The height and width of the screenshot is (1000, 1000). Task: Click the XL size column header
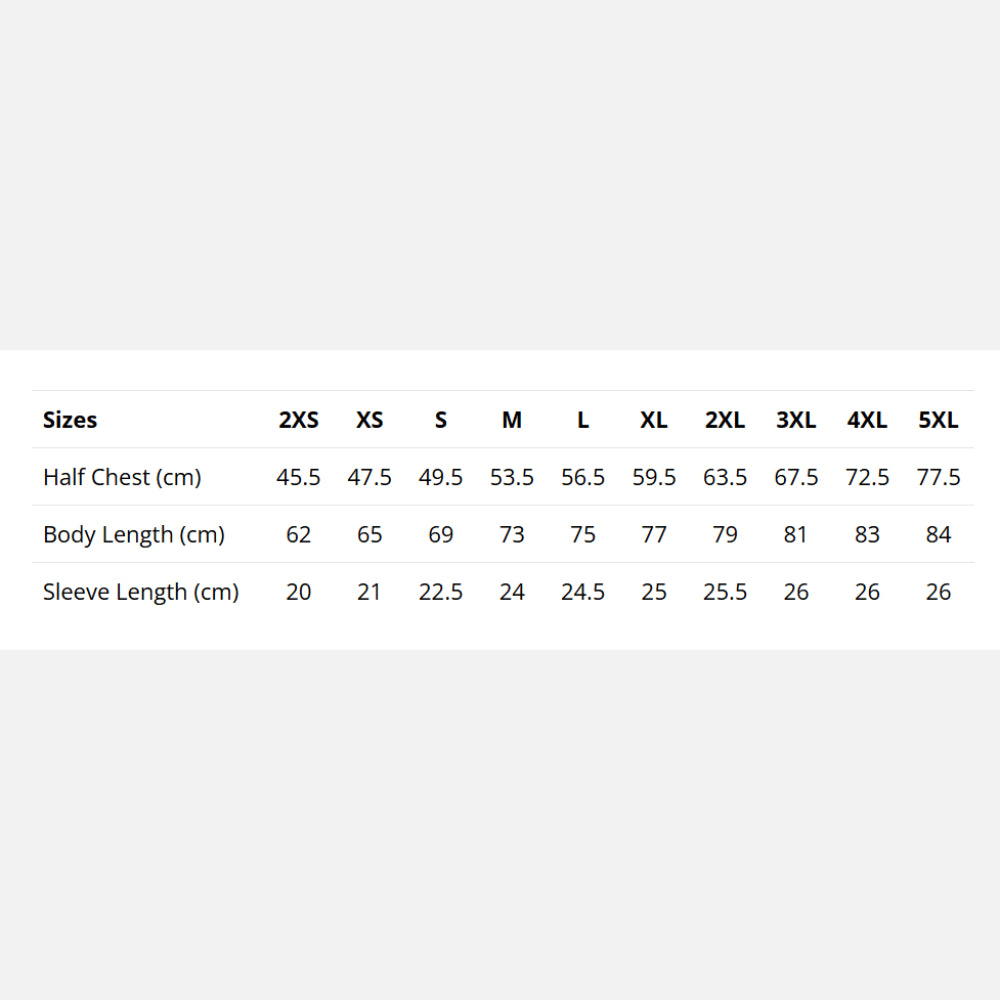pyautogui.click(x=654, y=420)
